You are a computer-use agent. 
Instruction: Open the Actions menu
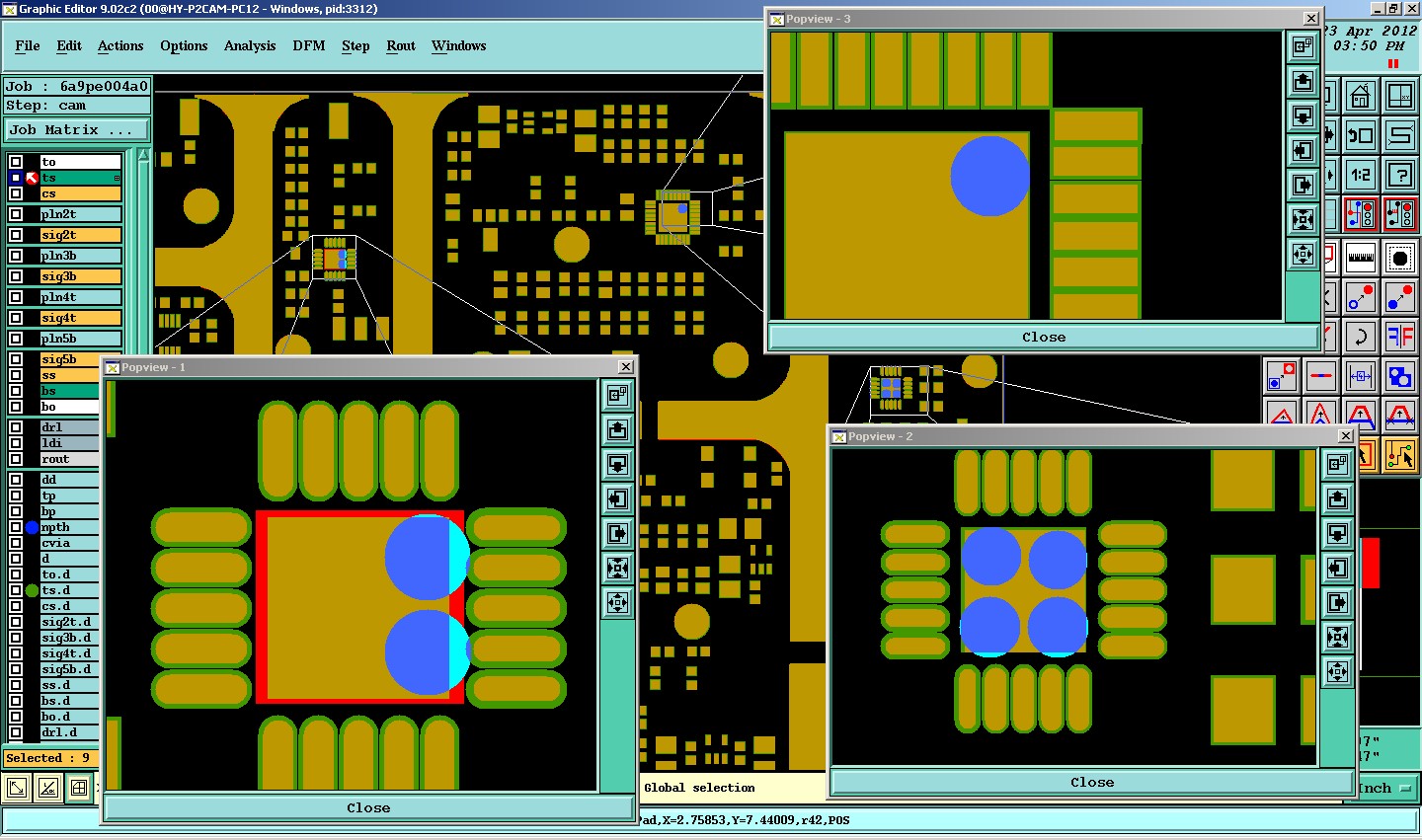click(x=120, y=45)
